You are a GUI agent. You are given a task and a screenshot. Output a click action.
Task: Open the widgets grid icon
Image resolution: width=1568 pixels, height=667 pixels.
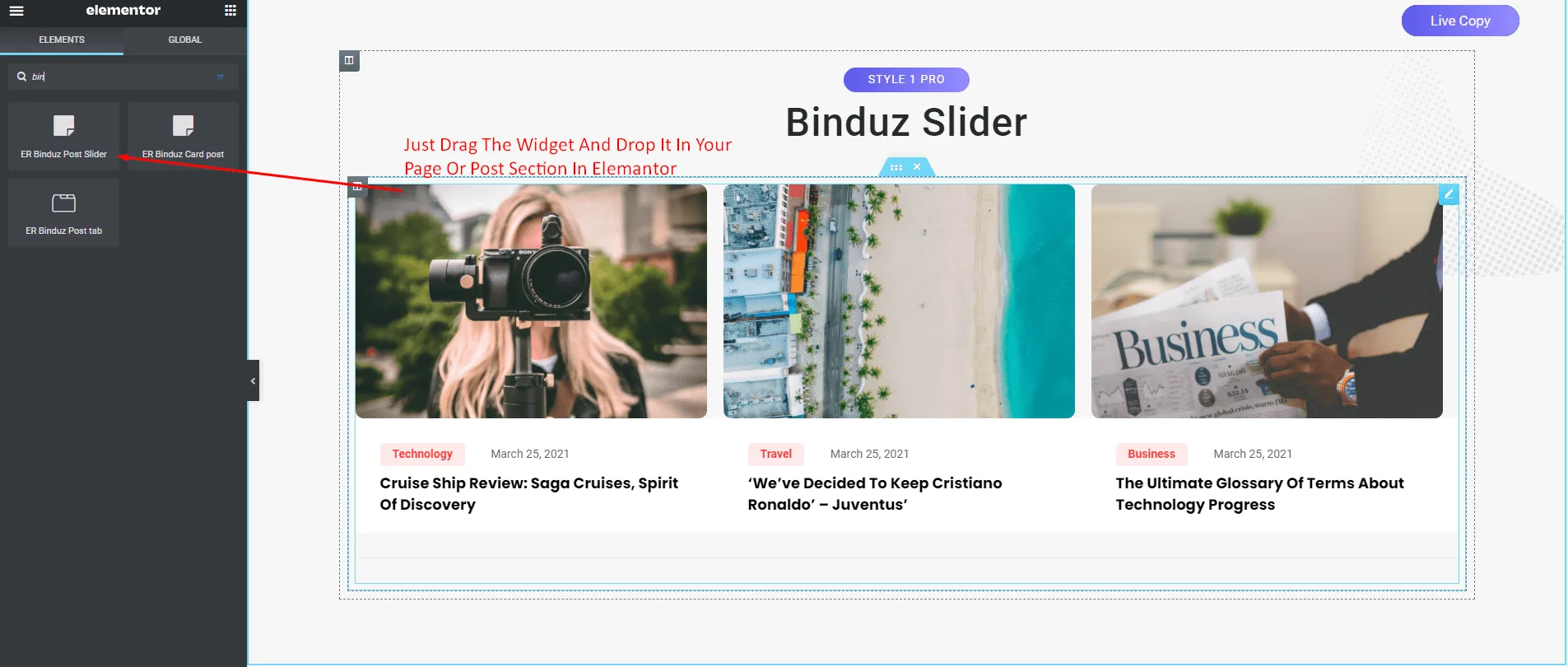pos(230,11)
